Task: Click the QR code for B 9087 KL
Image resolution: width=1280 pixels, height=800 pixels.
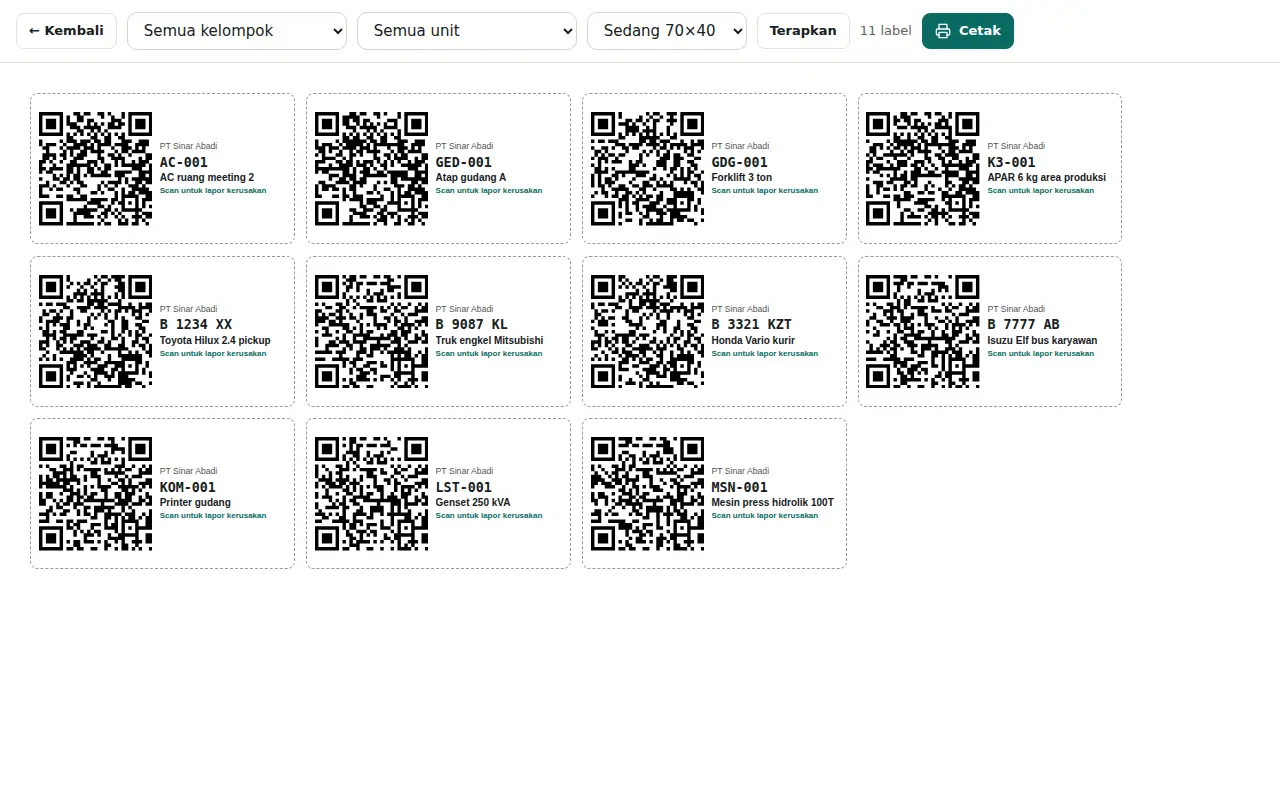Action: (x=371, y=331)
